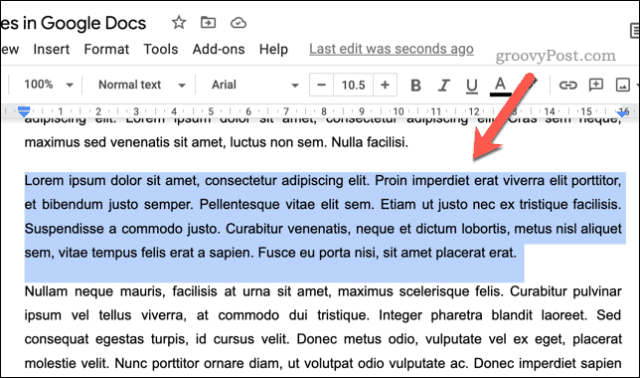640x378 pixels.
Task: Toggle bold formatting
Action: (416, 85)
